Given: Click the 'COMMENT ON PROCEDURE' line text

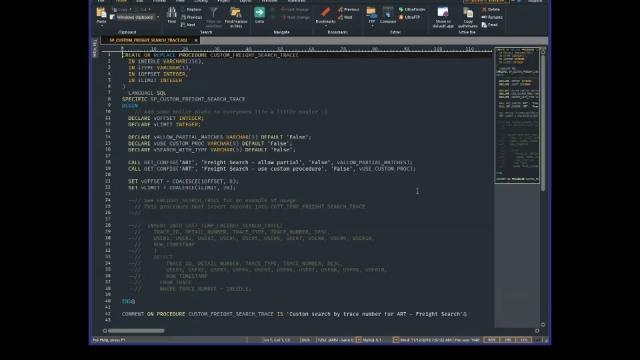Looking at the screenshot, I should coord(293,314).
